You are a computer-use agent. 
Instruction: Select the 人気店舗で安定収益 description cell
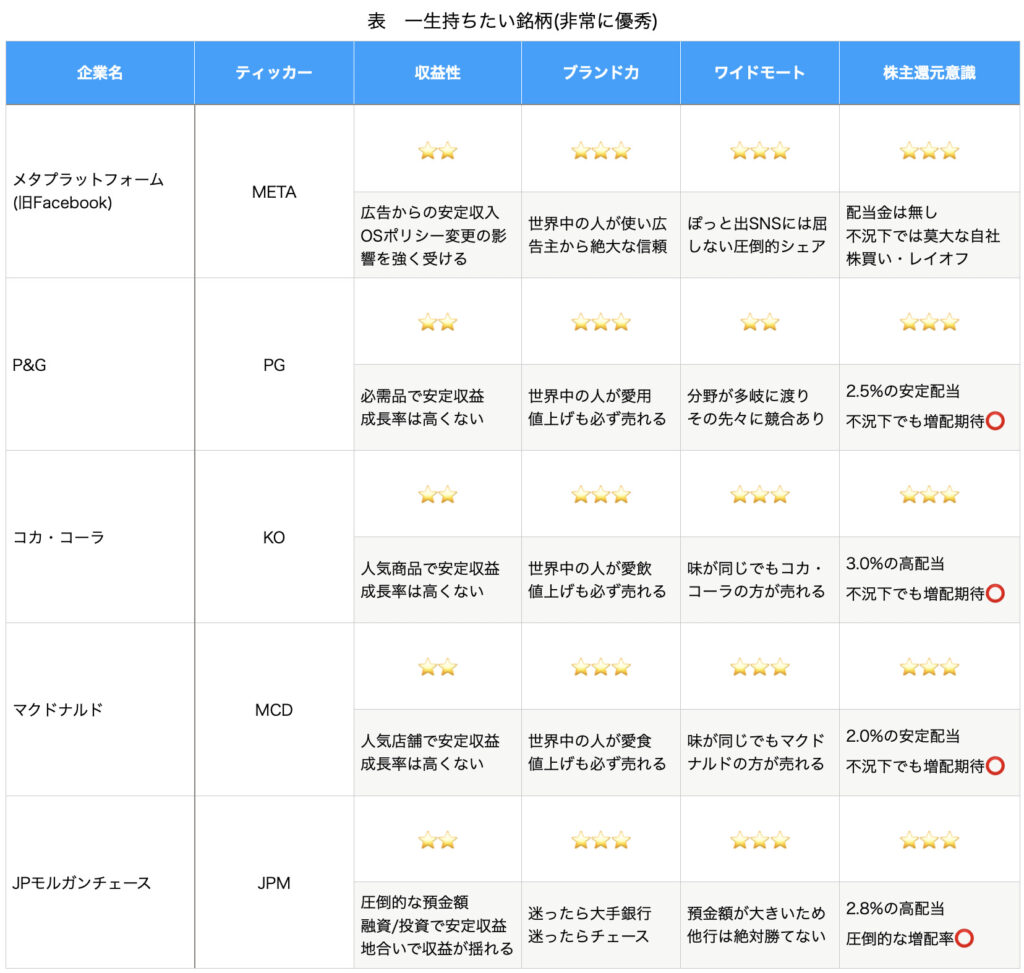click(438, 752)
